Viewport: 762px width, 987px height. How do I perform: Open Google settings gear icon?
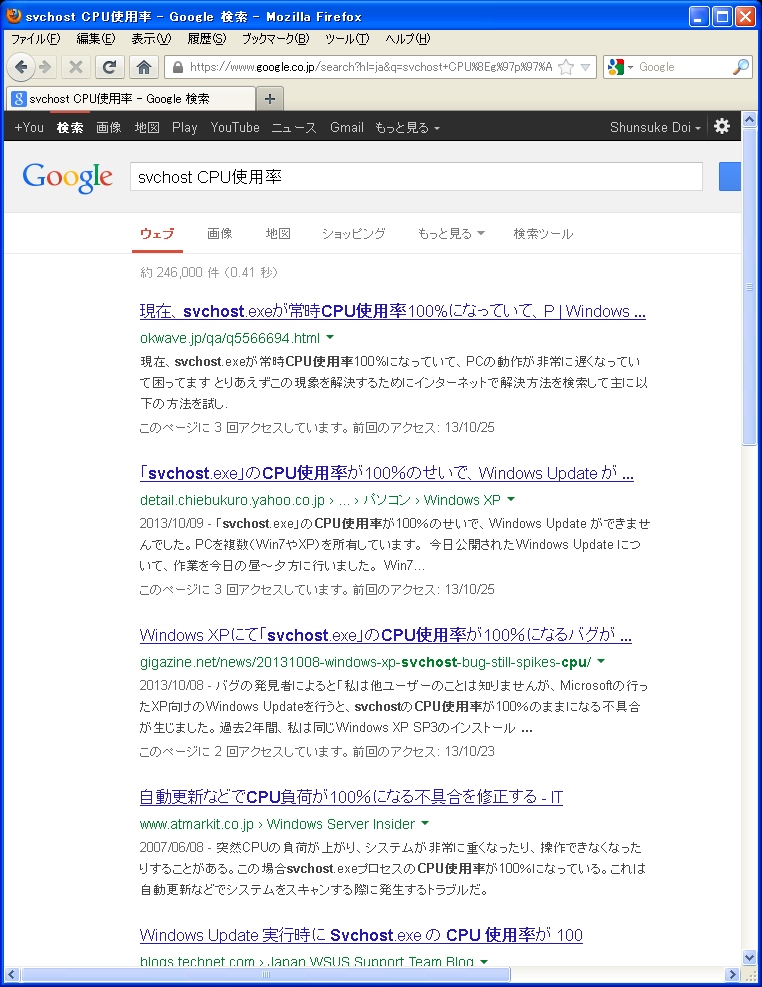click(x=722, y=127)
